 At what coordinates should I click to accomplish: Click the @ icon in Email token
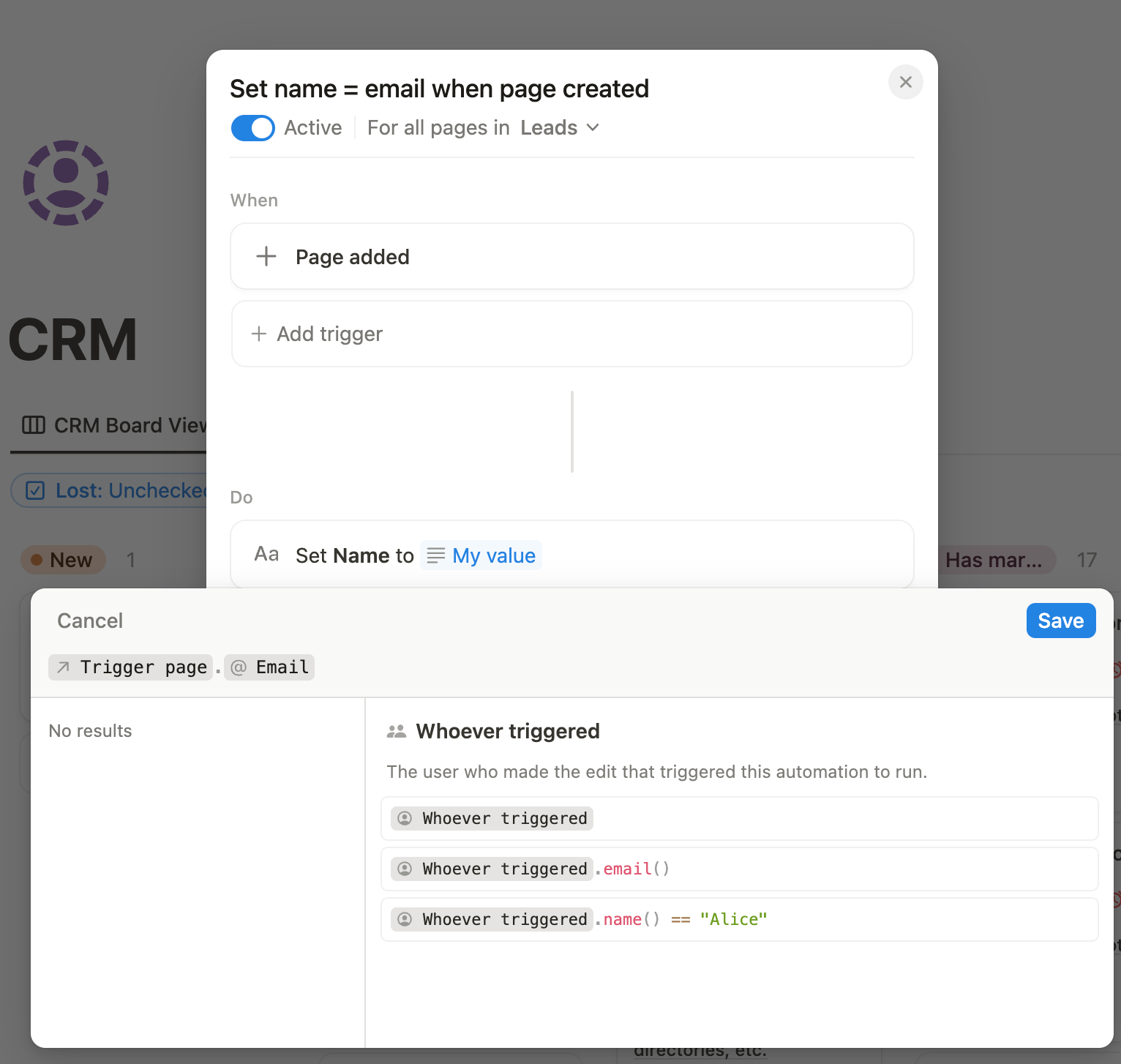[x=239, y=667]
